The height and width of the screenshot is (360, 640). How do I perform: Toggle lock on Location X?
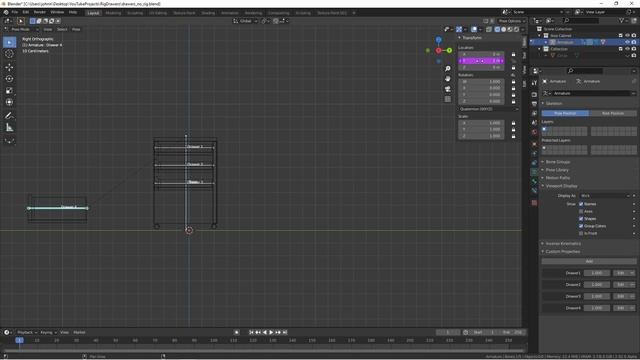pyautogui.click(x=513, y=54)
